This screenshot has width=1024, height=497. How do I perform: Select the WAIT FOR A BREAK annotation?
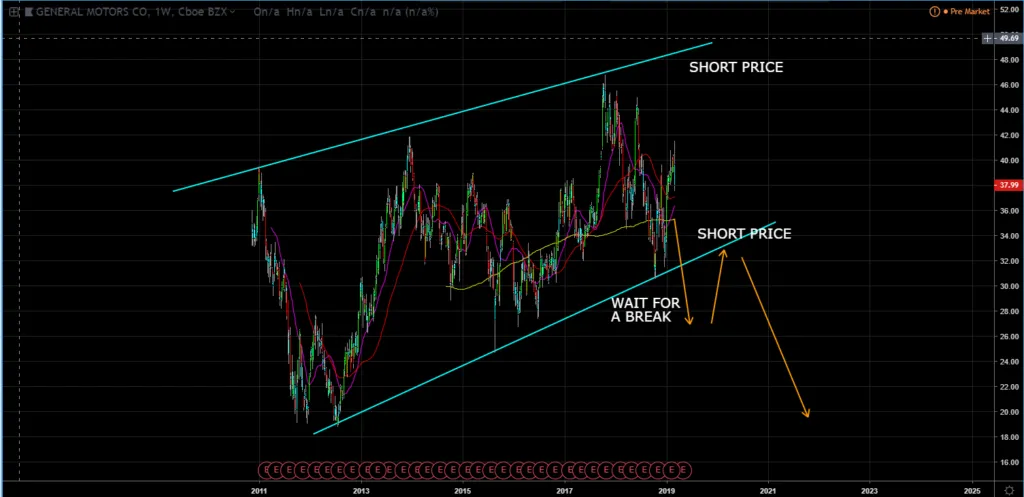coord(645,310)
